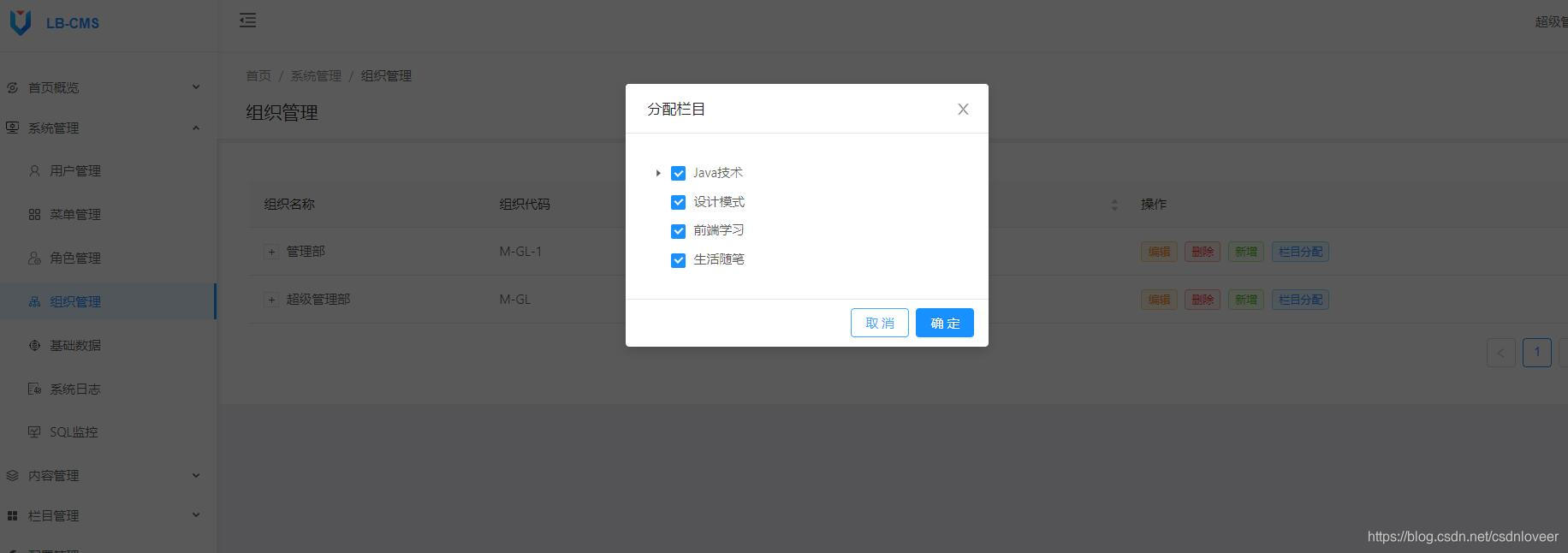Screen dimensions: 1568x553
Task: Confirm with the 确定 button
Action: coord(945,323)
